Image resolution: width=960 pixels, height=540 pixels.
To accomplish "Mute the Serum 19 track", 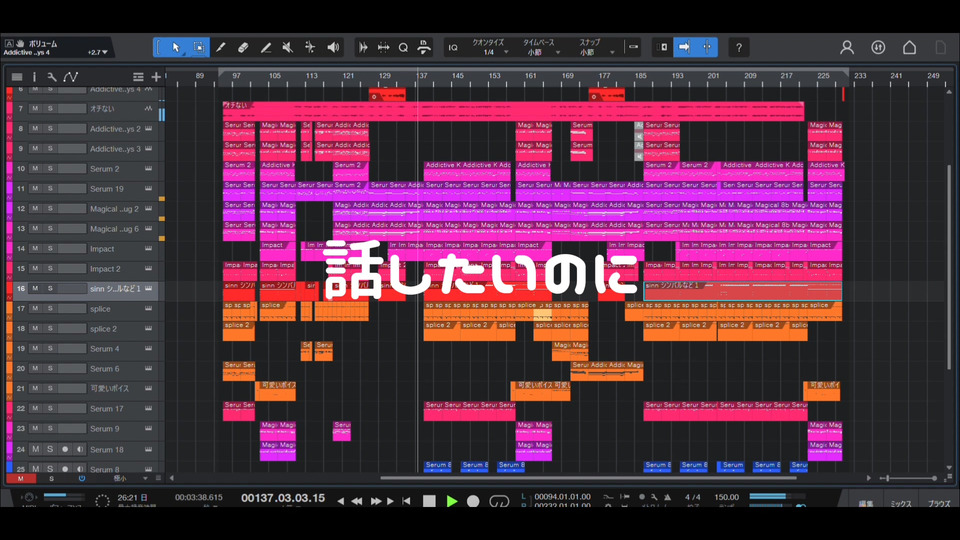I will click(35, 189).
